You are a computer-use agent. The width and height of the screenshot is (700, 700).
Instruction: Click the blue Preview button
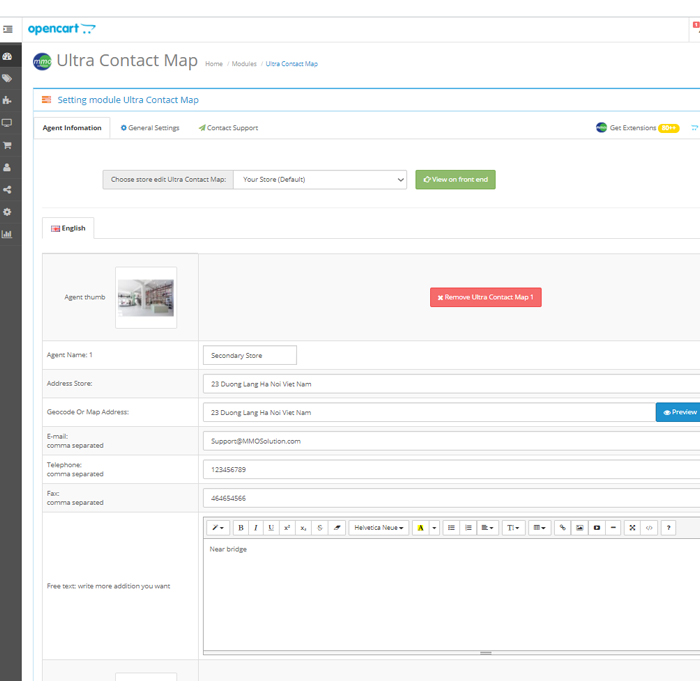679,412
